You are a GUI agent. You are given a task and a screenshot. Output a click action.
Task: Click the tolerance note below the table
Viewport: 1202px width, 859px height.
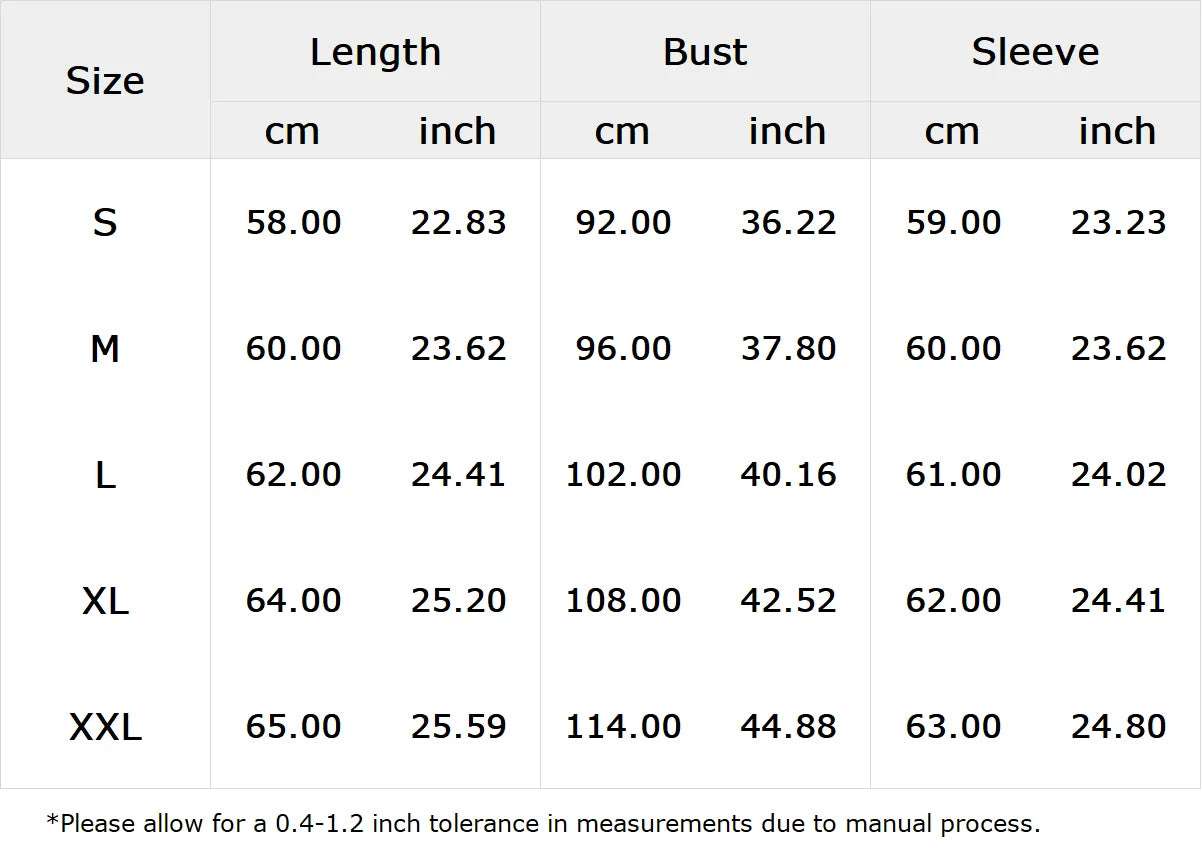[x=543, y=824]
